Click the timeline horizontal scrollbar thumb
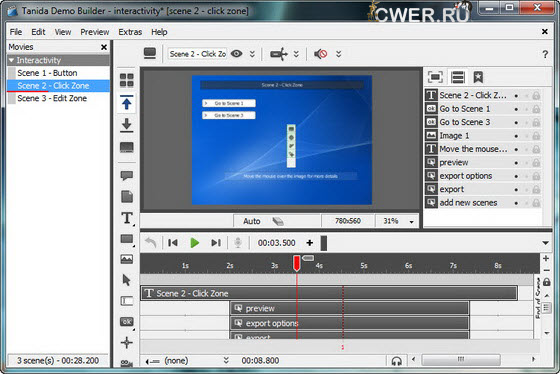Image resolution: width=560 pixels, height=374 pixels. (x=461, y=359)
